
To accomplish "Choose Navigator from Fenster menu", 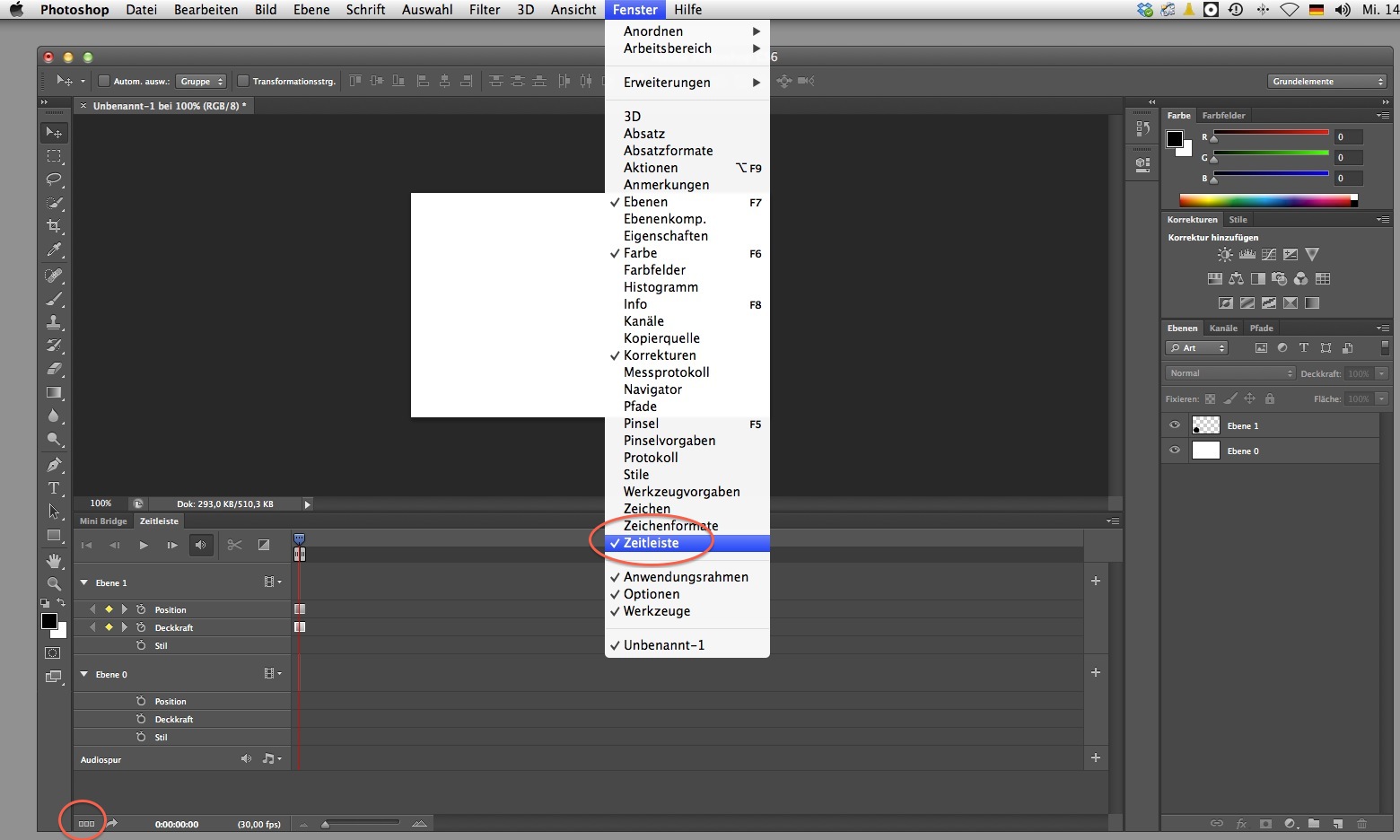I will (x=687, y=389).
